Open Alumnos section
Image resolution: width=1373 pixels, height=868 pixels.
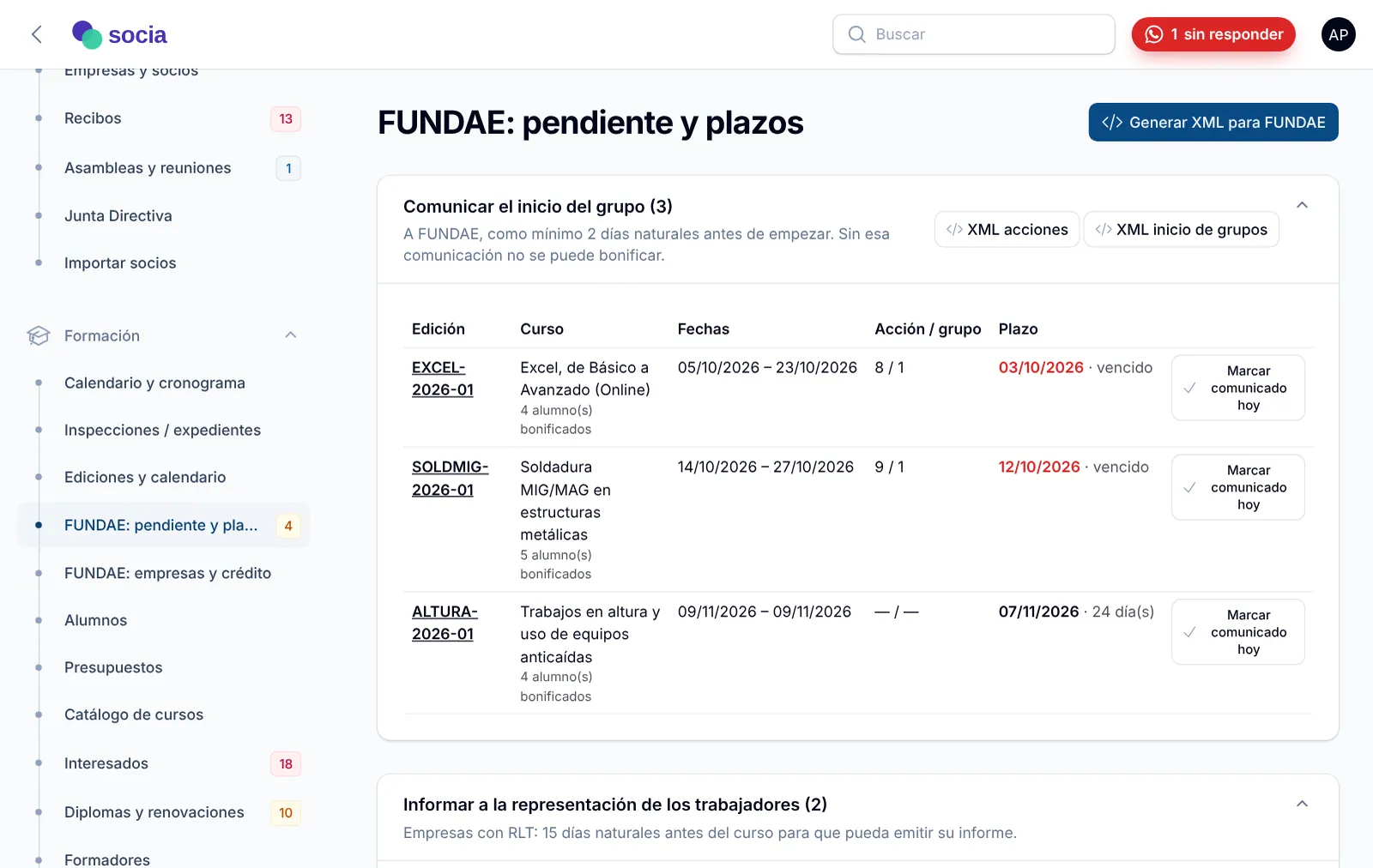[95, 620]
